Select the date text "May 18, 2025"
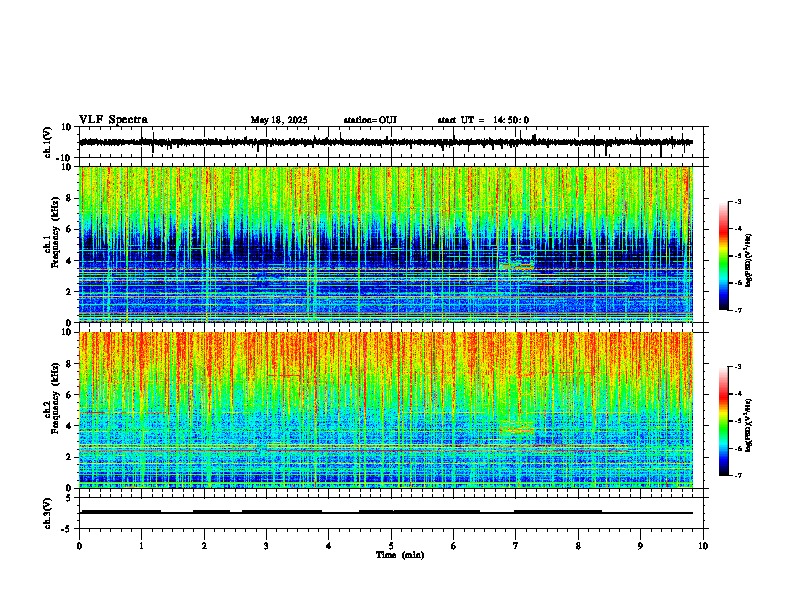Image resolution: width=792 pixels, height=612 pixels. tap(279, 120)
